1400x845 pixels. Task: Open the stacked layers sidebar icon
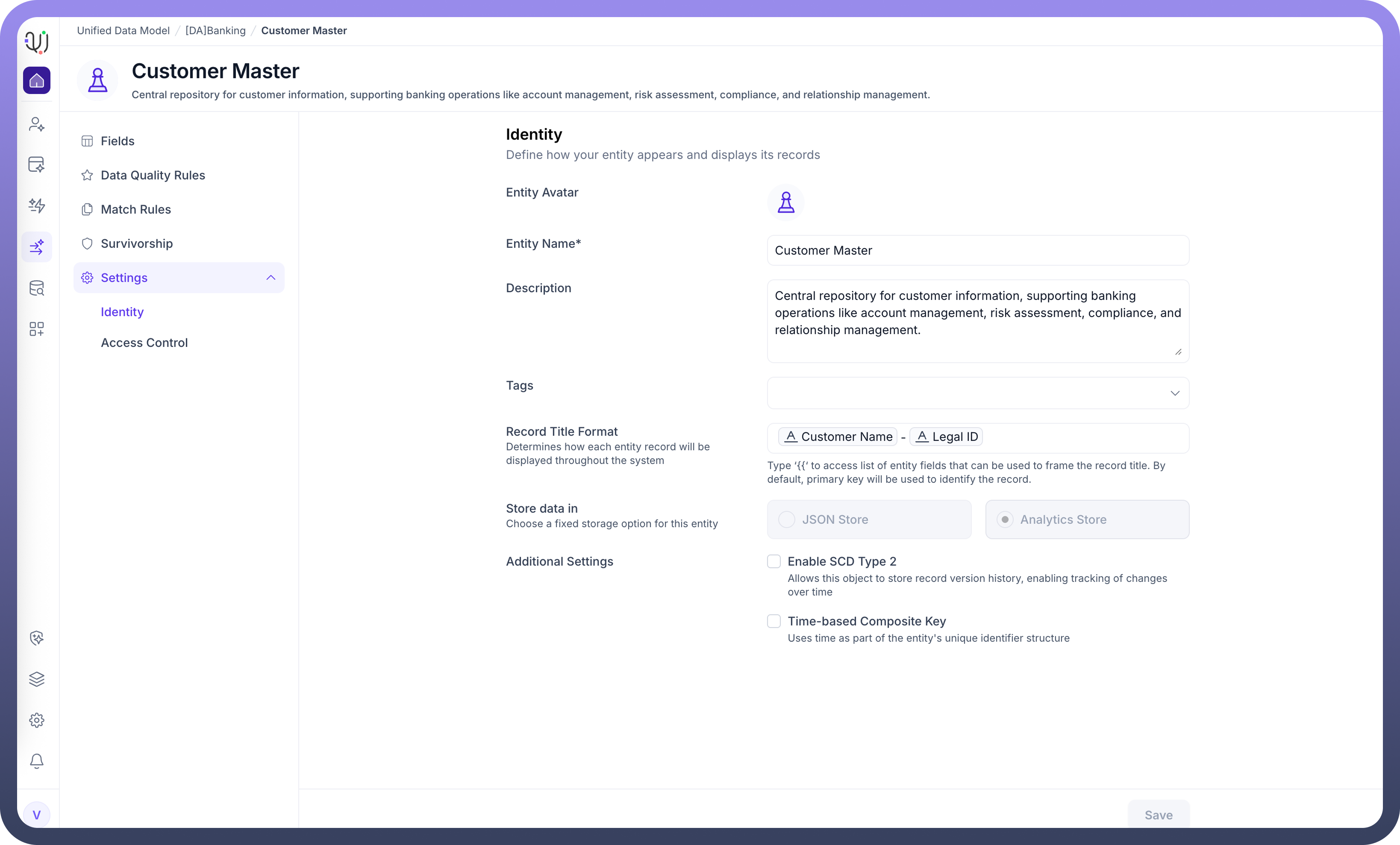pos(36,679)
